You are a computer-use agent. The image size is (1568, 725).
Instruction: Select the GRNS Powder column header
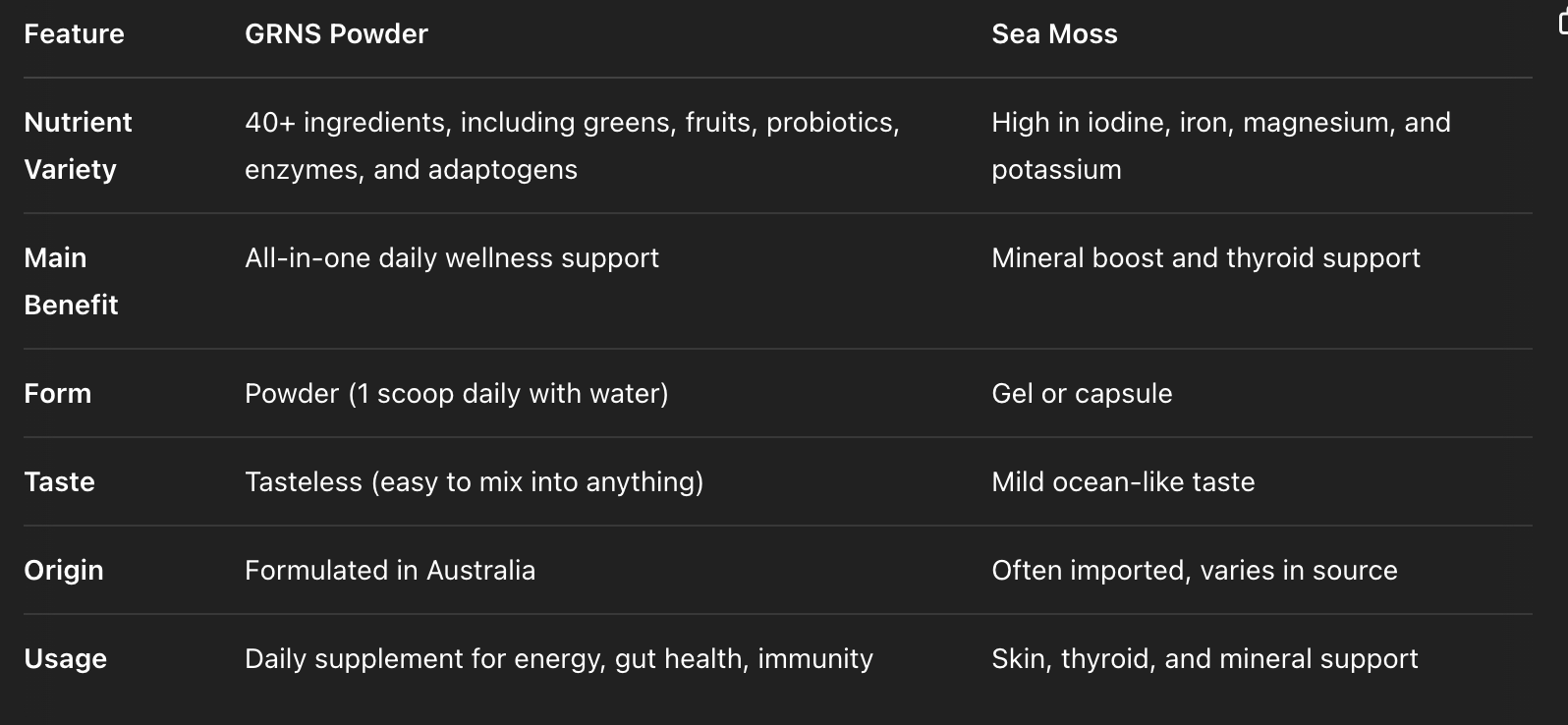(x=336, y=34)
